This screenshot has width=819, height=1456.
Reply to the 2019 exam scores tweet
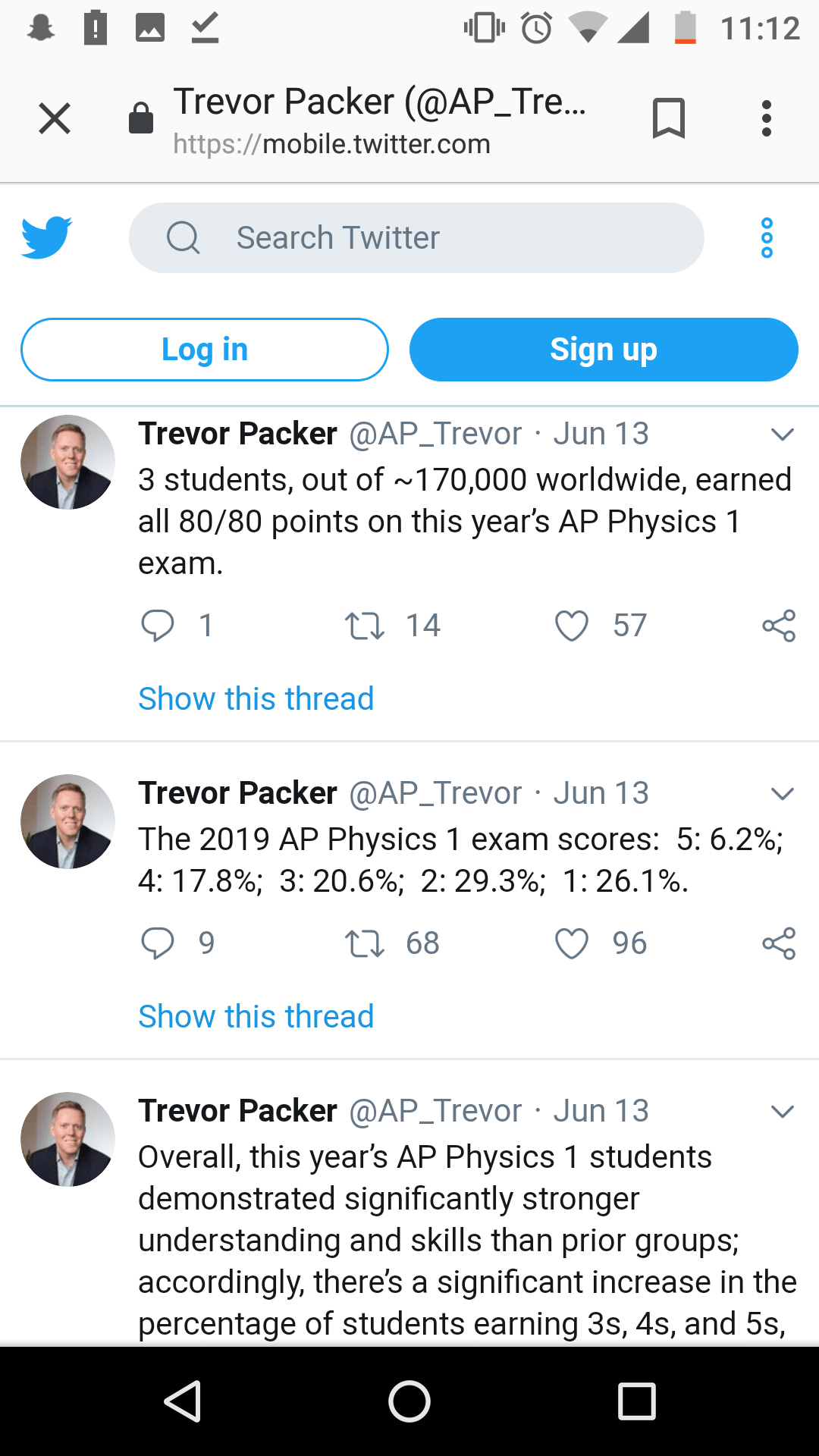(x=158, y=943)
